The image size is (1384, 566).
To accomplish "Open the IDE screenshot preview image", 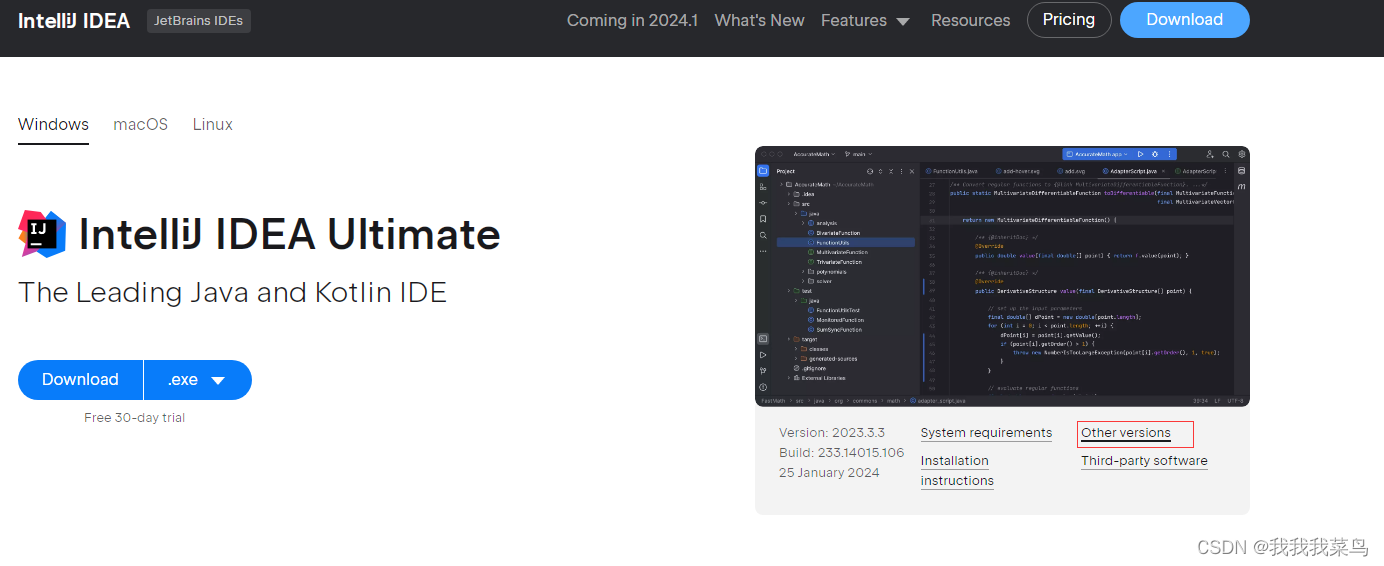I will click(x=1002, y=276).
